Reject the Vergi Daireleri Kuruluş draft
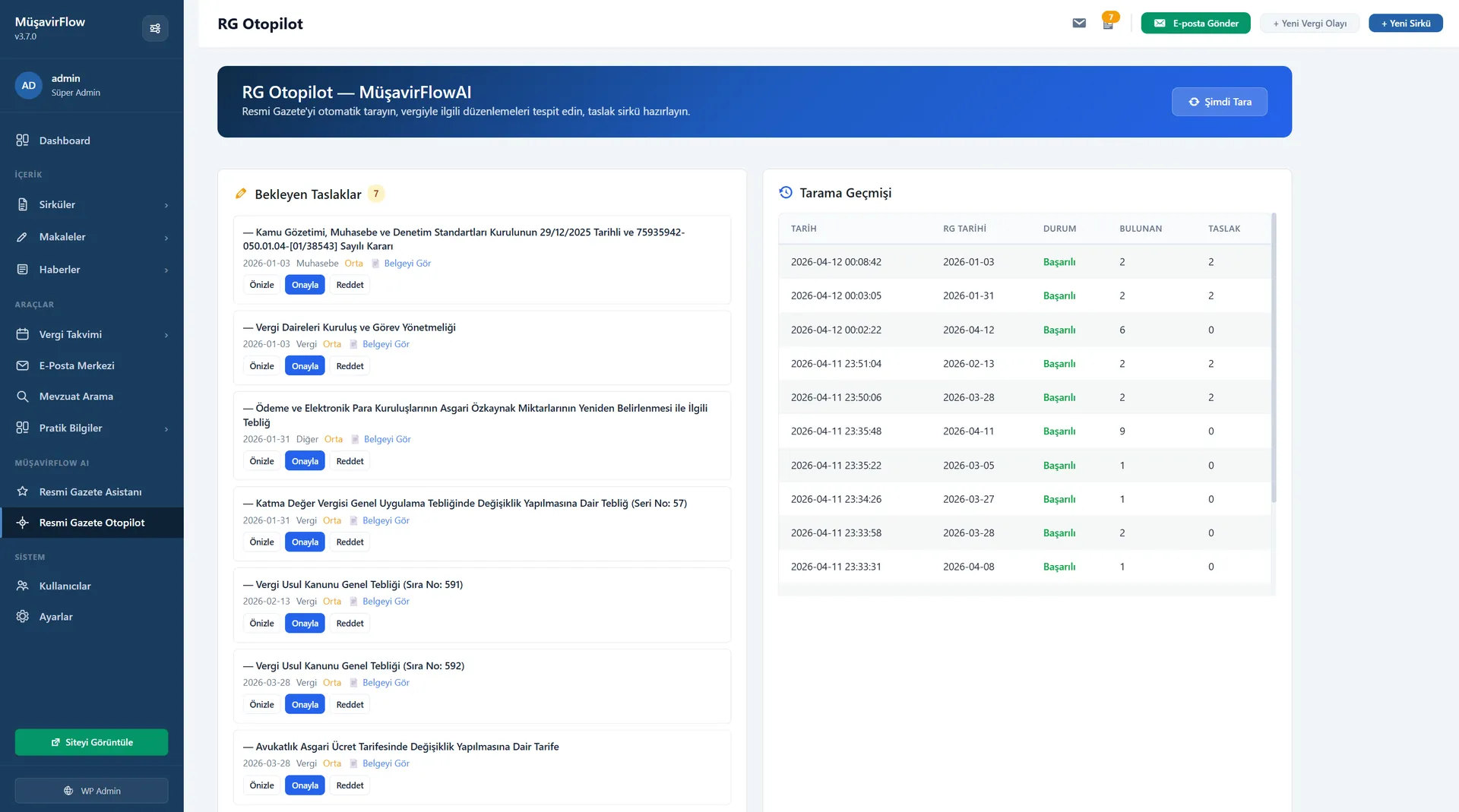Image resolution: width=1459 pixels, height=812 pixels. click(350, 366)
